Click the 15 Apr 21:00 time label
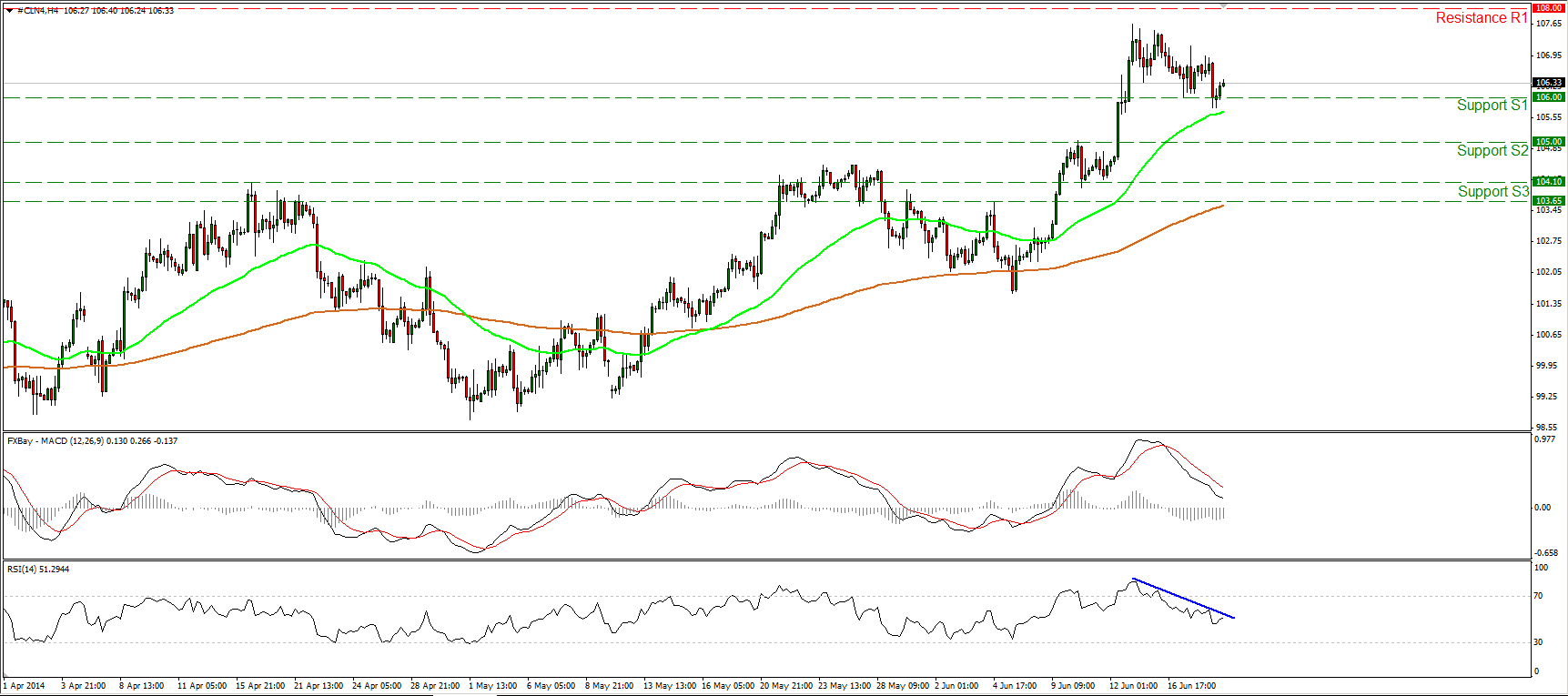The height and width of the screenshot is (696, 1568). 260,686
